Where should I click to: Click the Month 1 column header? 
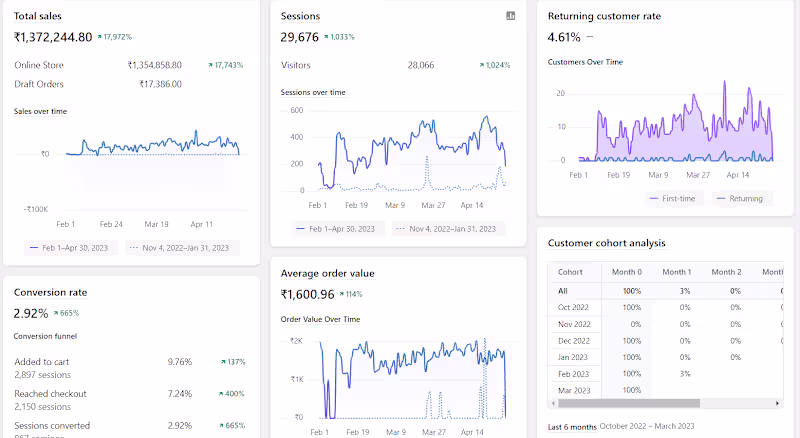tap(676, 272)
